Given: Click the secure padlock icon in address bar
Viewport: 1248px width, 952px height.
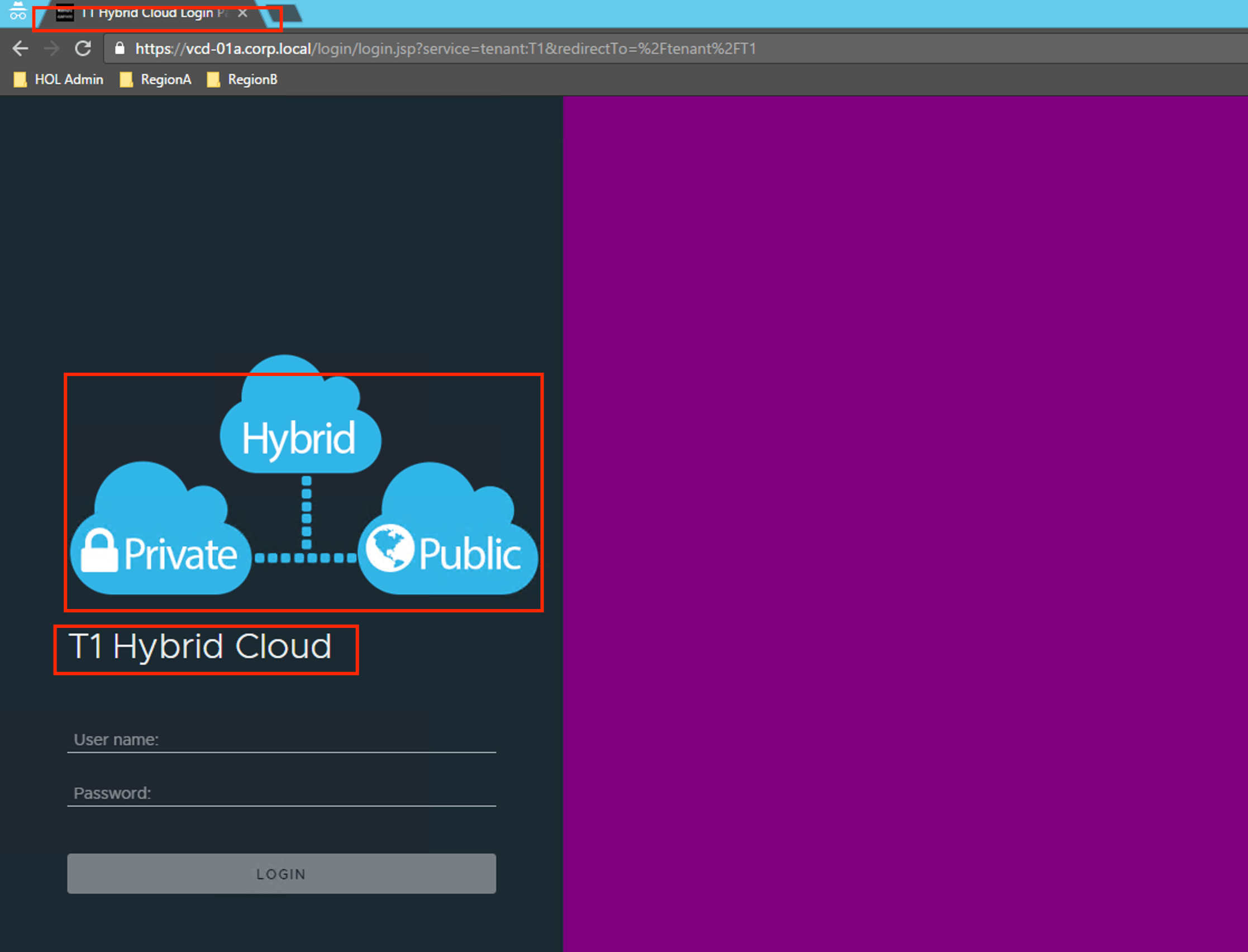Looking at the screenshot, I should point(120,49).
